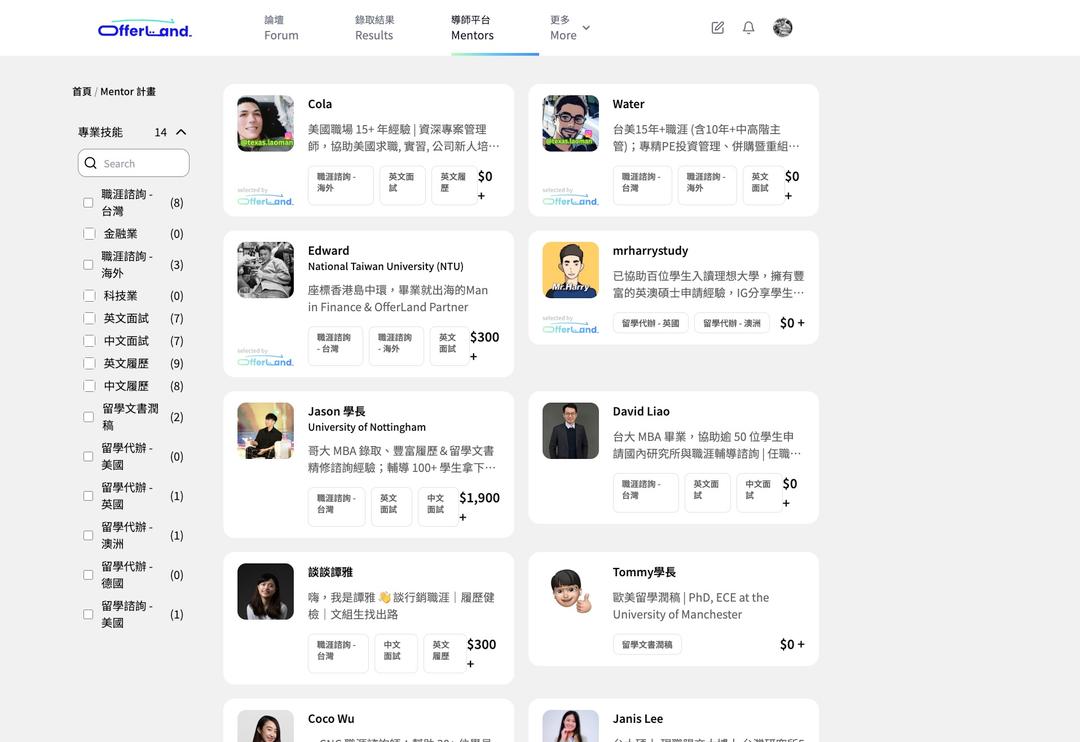Open Water's profile photo
This screenshot has width=1080, height=742.
[x=570, y=123]
